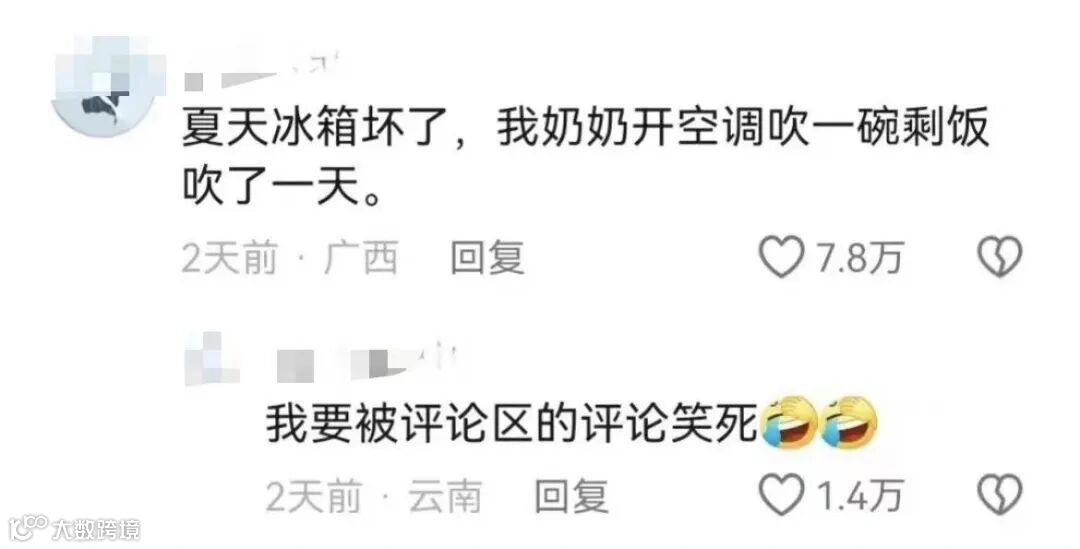This screenshot has width=1080, height=549.
Task: Tap broken heart on the 云南 reply
Action: 1000,495
